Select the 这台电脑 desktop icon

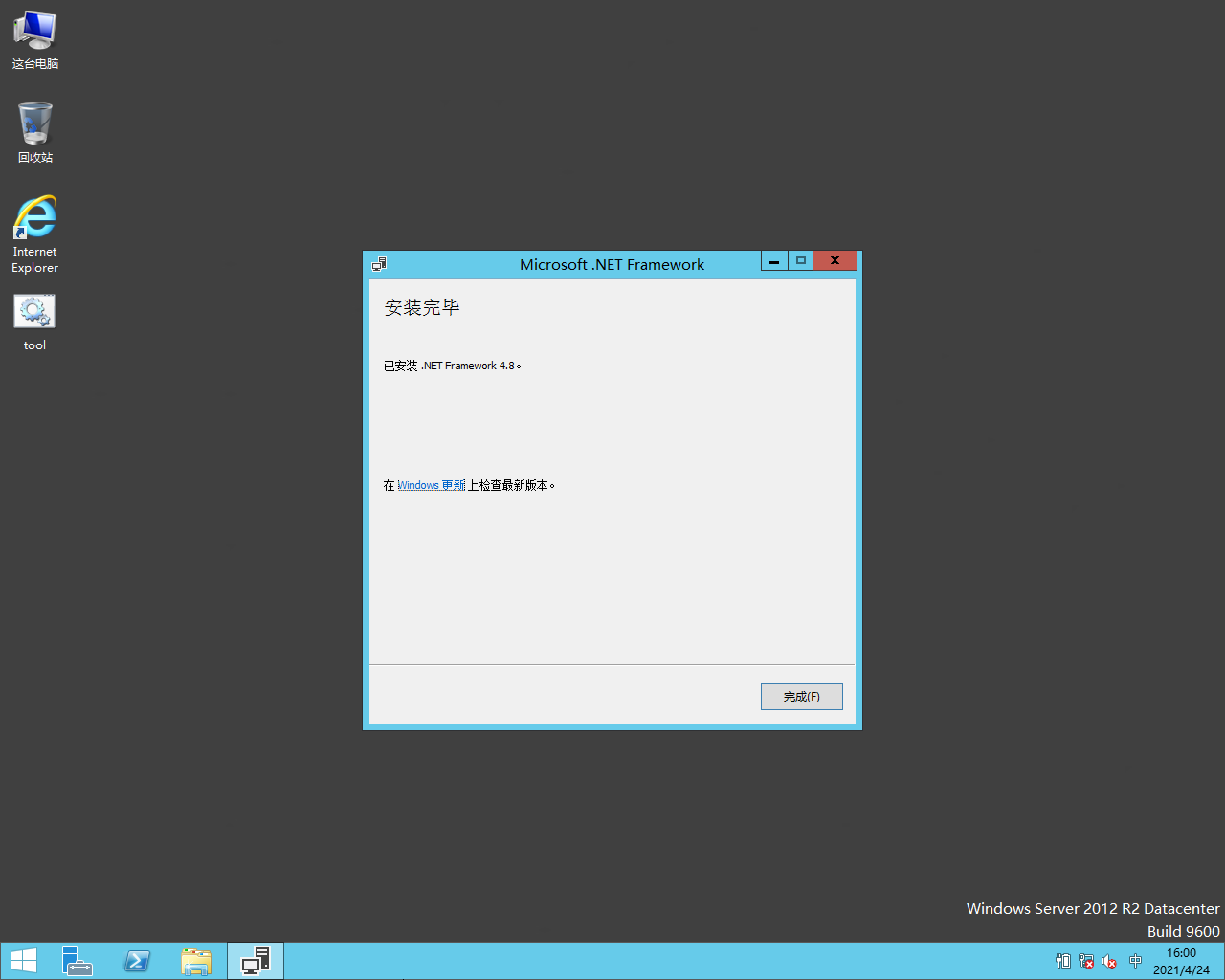[35, 40]
